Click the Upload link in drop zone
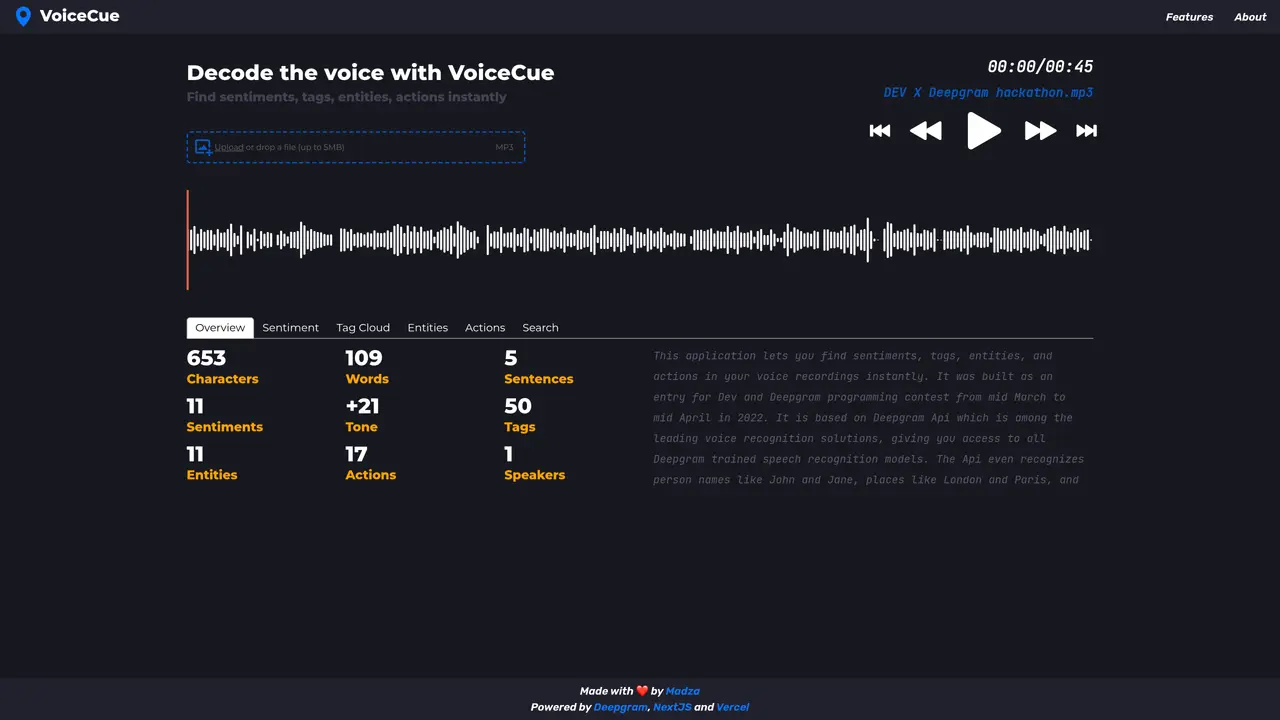1280x720 pixels. (229, 147)
